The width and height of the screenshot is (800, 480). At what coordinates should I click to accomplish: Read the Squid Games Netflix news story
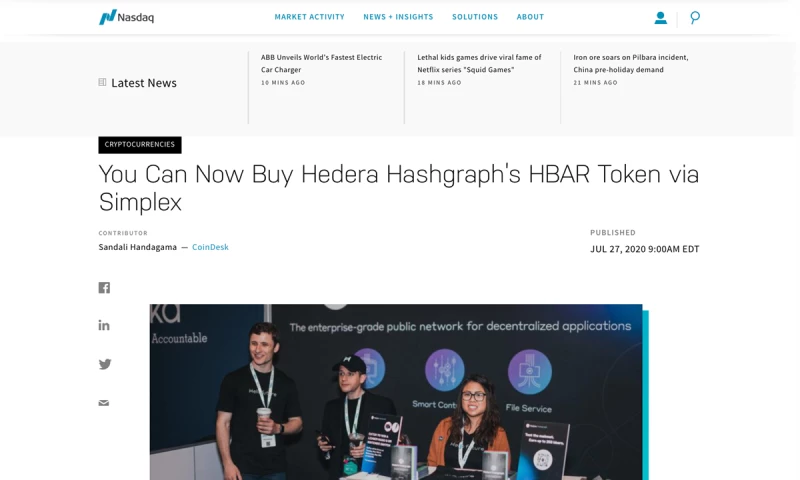pyautogui.click(x=479, y=63)
